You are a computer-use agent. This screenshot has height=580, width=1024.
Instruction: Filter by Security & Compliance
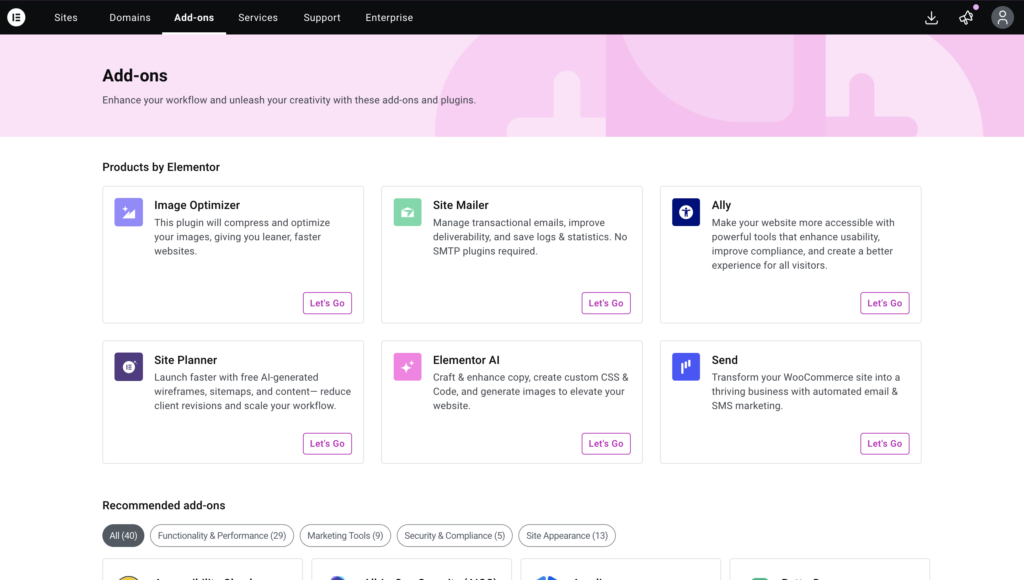click(x=454, y=536)
